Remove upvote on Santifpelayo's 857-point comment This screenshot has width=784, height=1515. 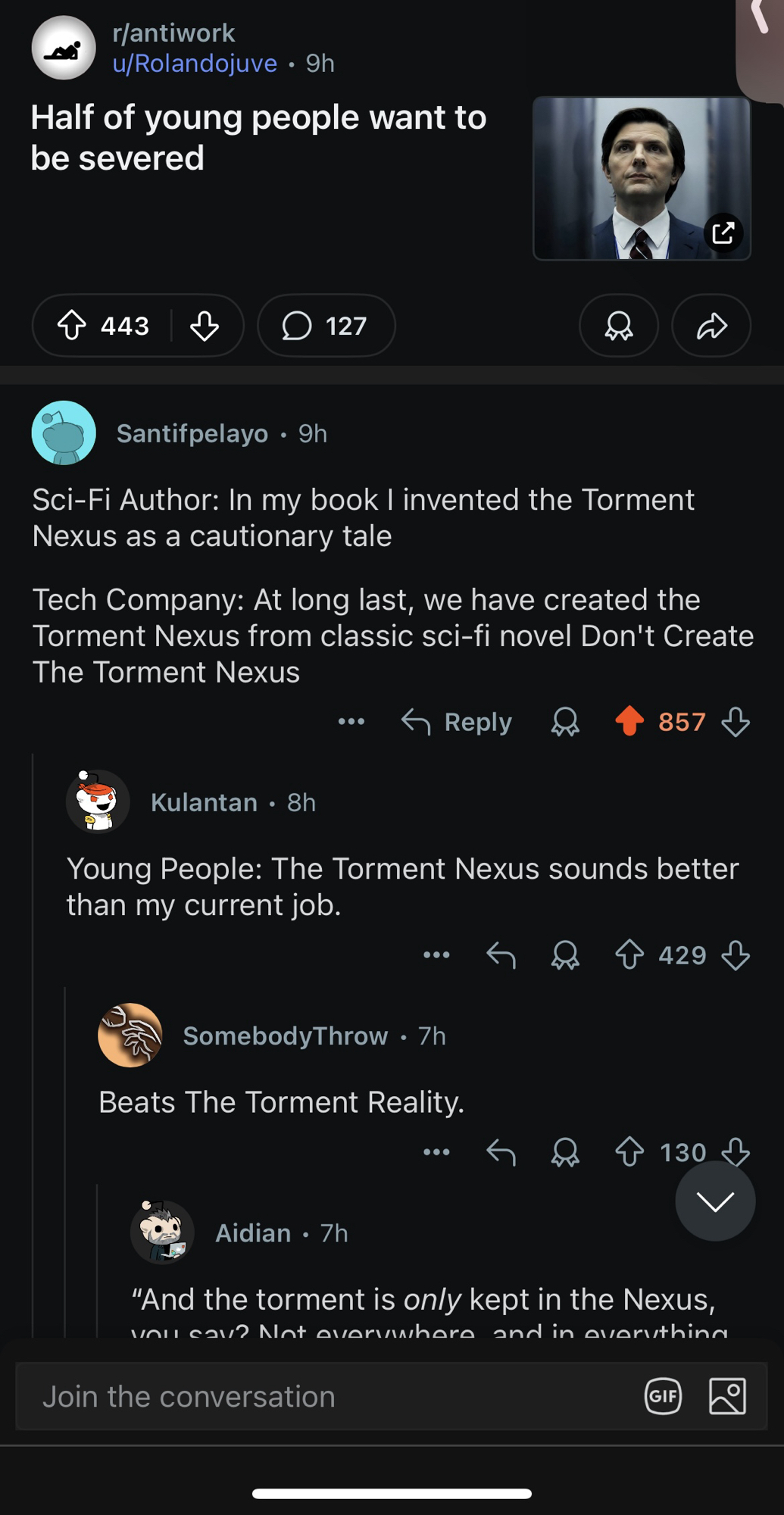coord(629,721)
